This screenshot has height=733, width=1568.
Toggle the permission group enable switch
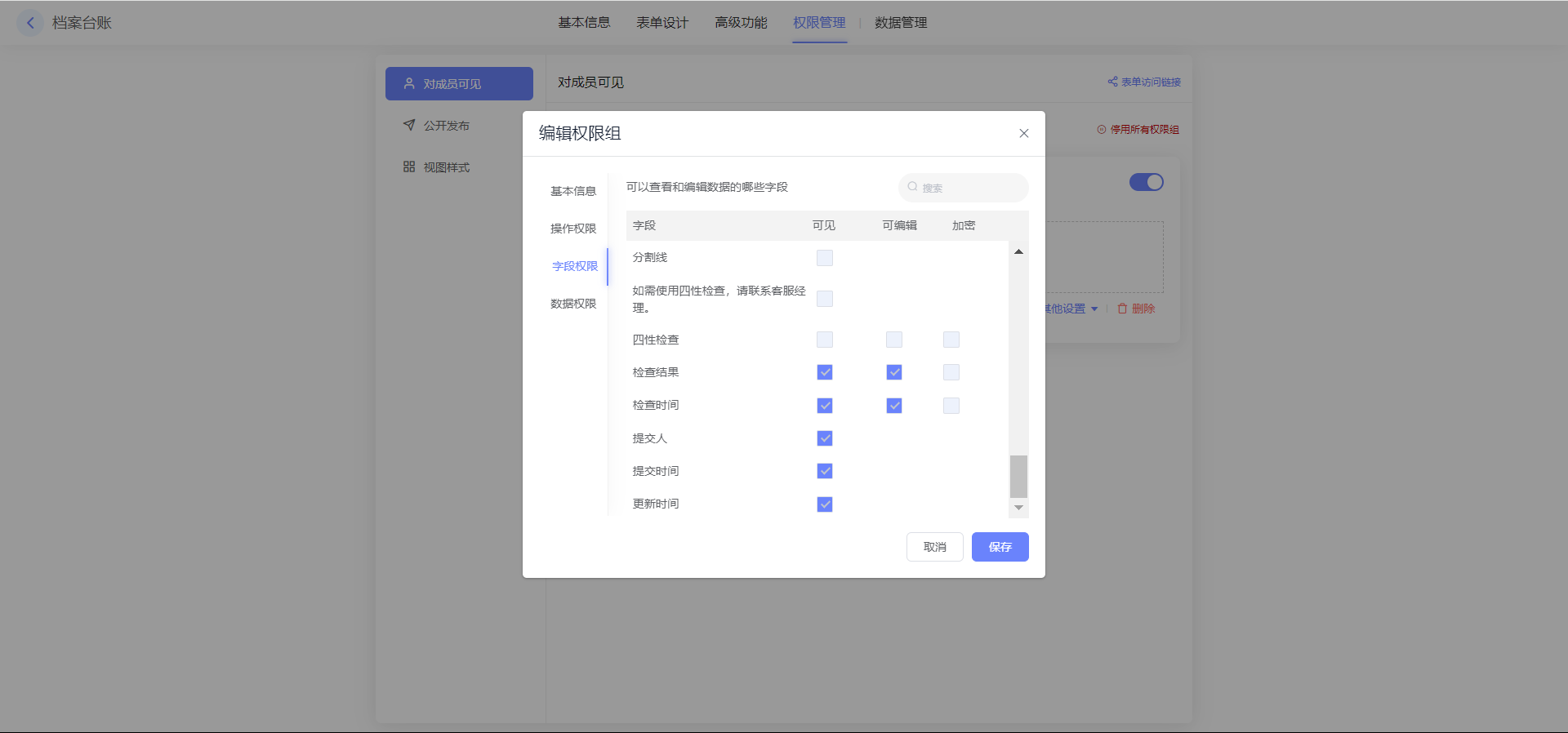[1146, 182]
